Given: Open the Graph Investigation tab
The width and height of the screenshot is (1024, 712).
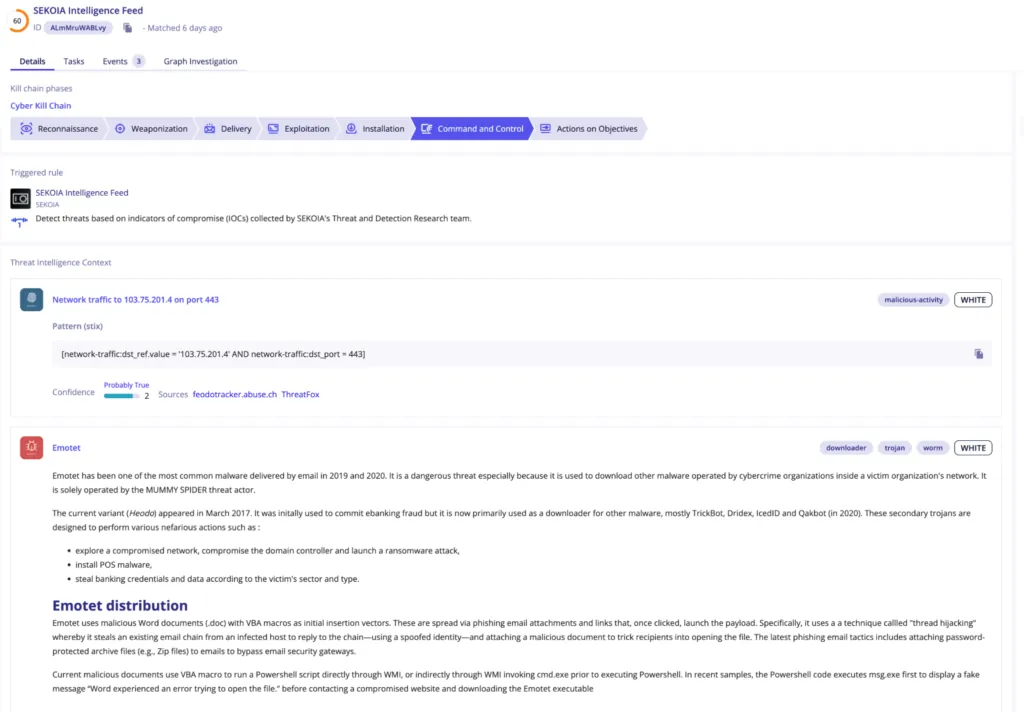Looking at the screenshot, I should click(200, 61).
